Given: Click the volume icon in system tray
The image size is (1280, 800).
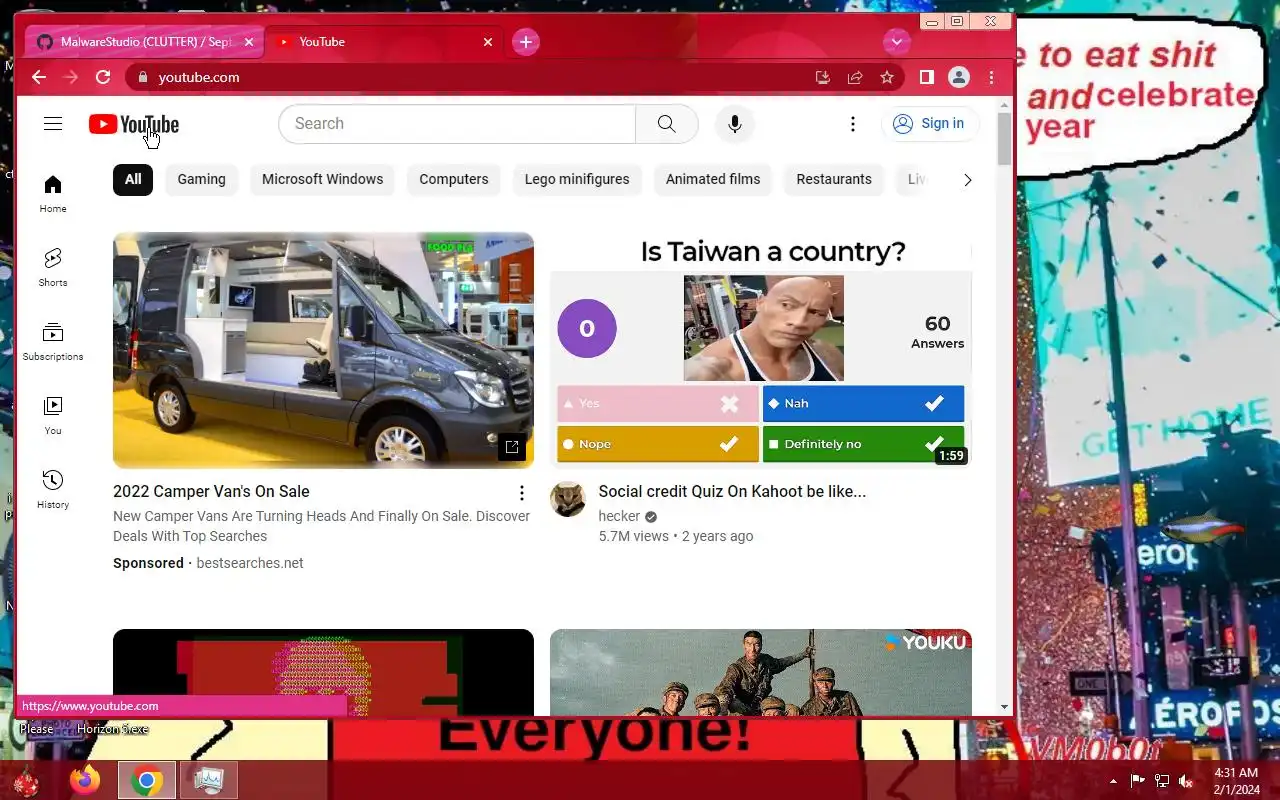Looking at the screenshot, I should pyautogui.click(x=1186, y=781).
